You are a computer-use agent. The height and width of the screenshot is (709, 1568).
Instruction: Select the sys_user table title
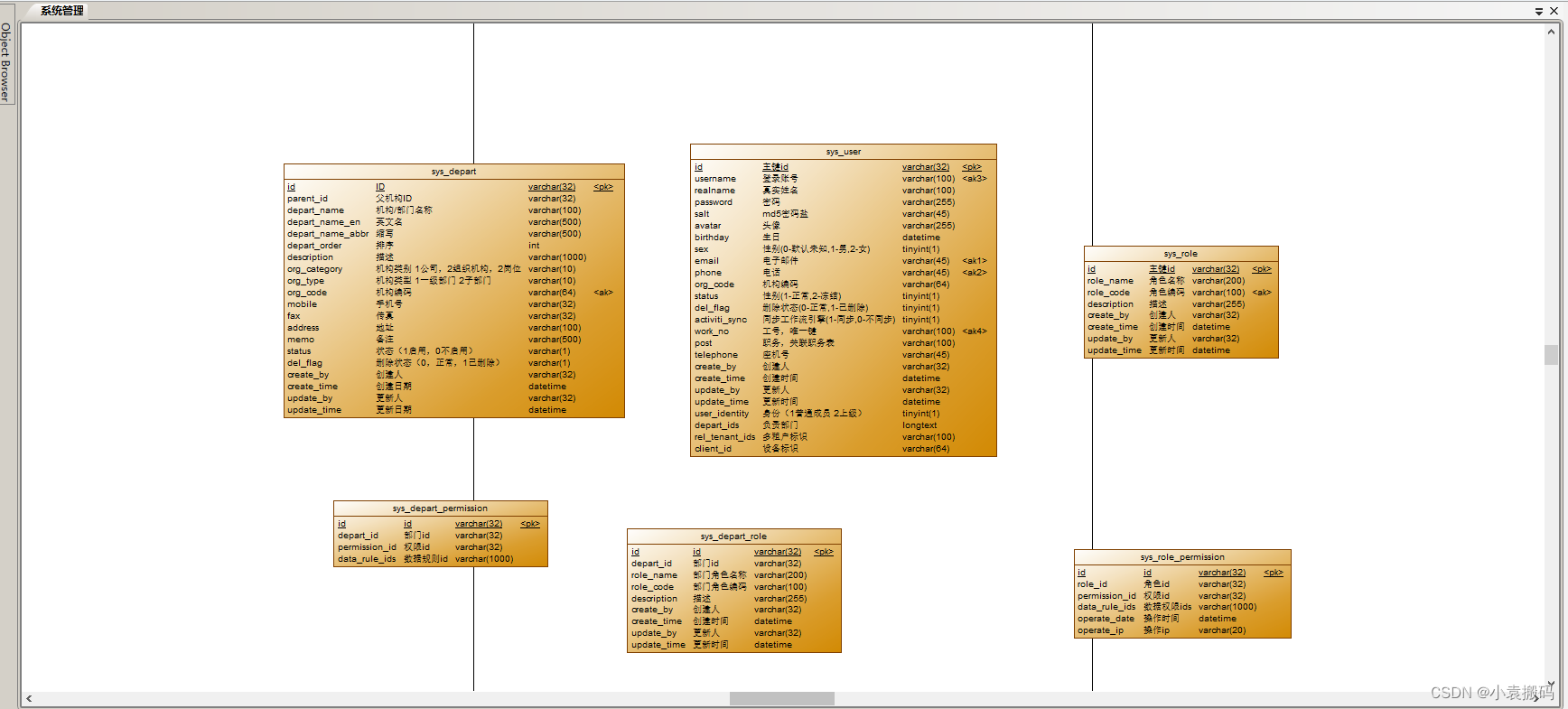pos(844,152)
